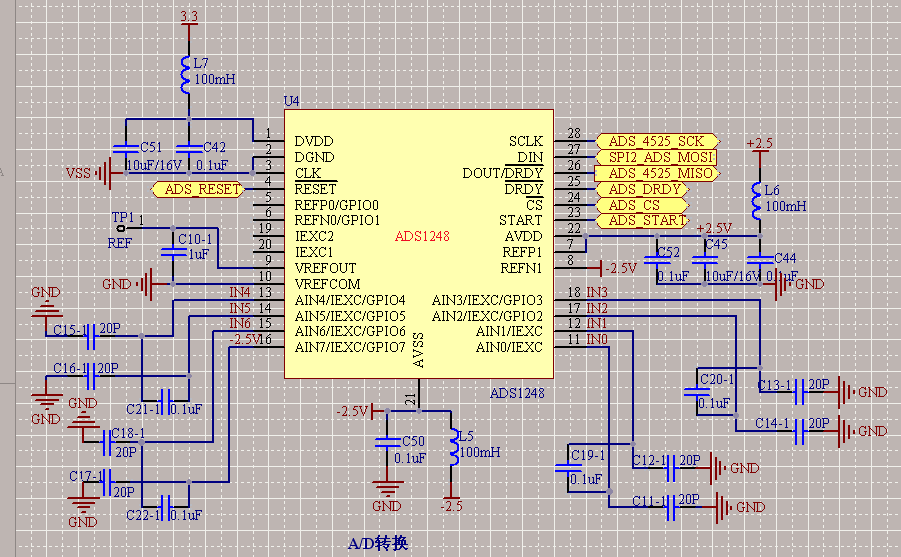Screen dimensions: 901x557
Task: Click the A/D转换 title text
Action: click(x=378, y=543)
